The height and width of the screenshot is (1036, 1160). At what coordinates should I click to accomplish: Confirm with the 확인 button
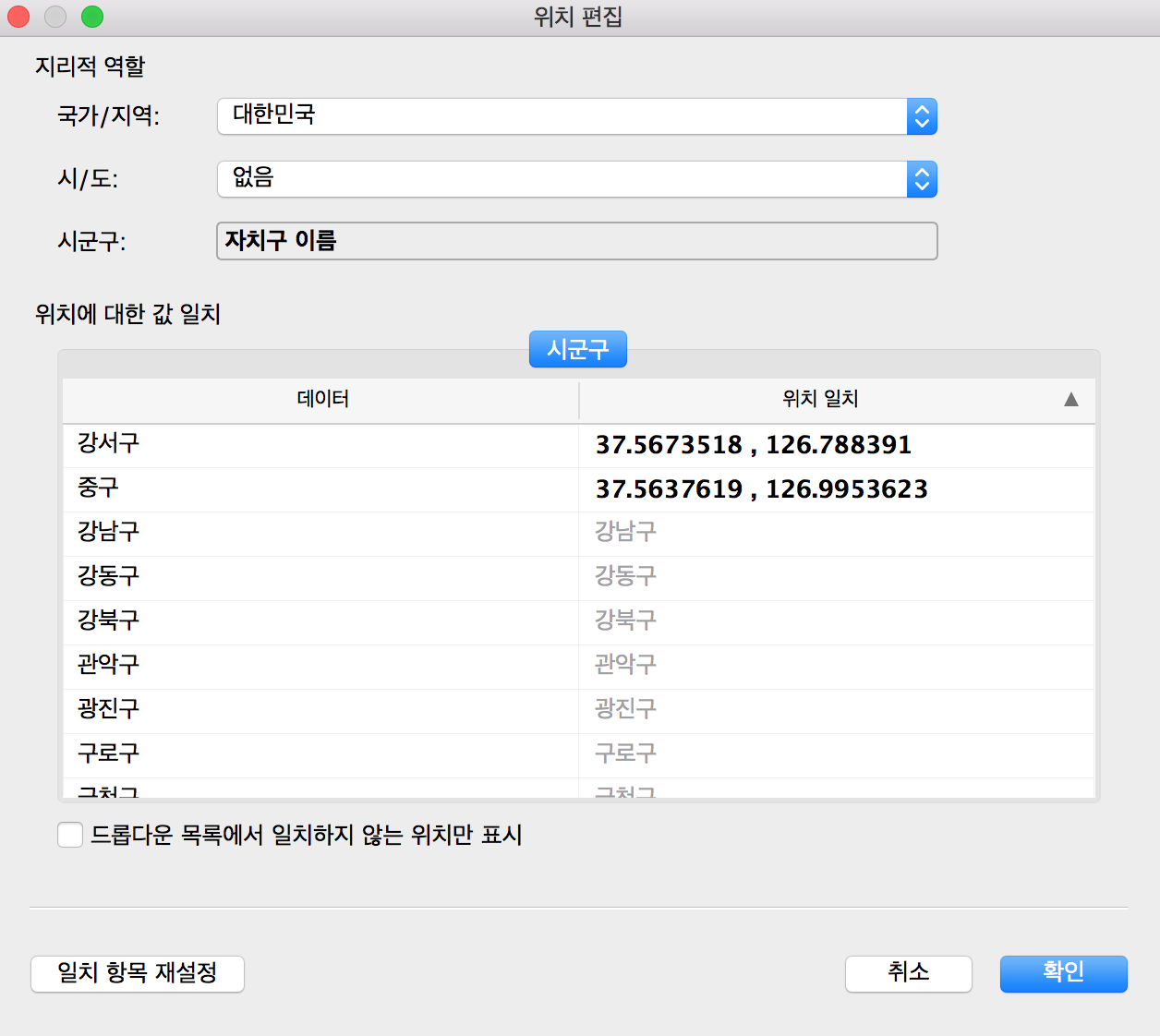click(1064, 974)
